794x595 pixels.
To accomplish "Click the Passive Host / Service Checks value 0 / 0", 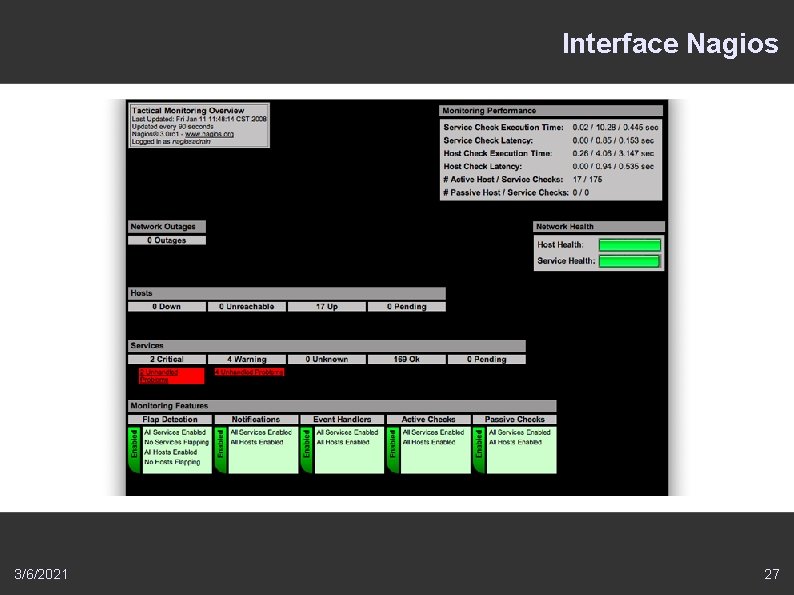I will point(581,192).
